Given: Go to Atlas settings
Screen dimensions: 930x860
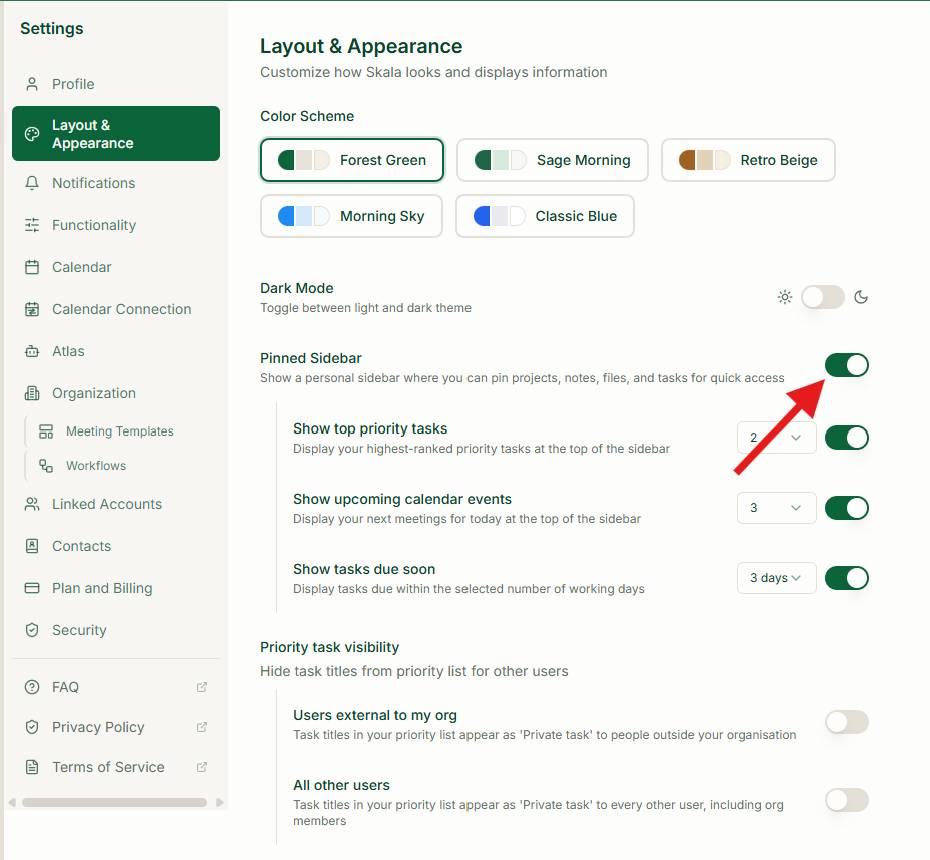Looking at the screenshot, I should point(116,352).
